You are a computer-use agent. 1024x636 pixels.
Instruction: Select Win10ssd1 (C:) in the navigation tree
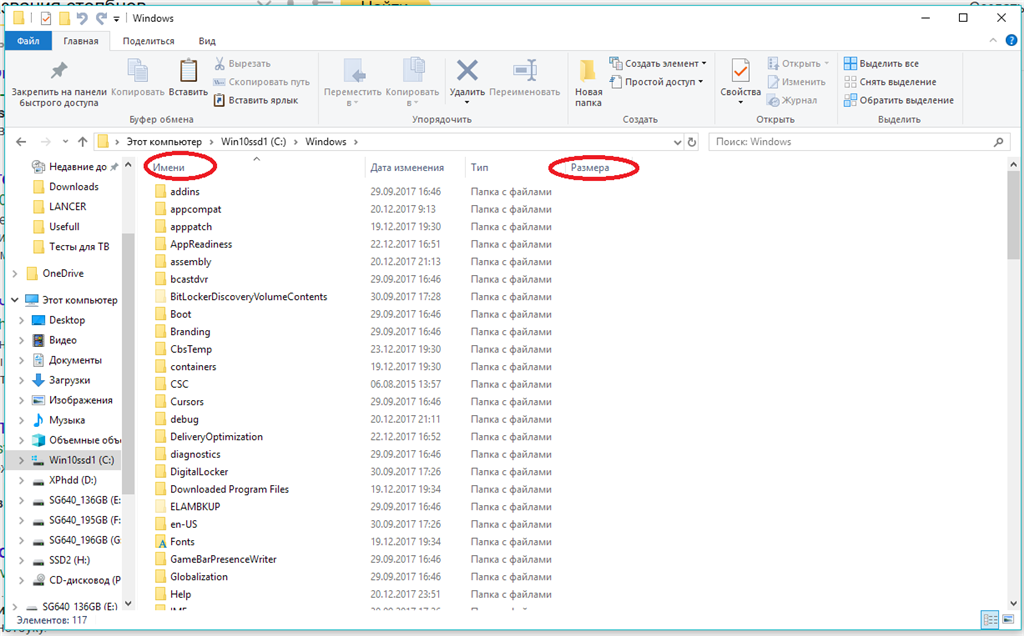click(81, 460)
